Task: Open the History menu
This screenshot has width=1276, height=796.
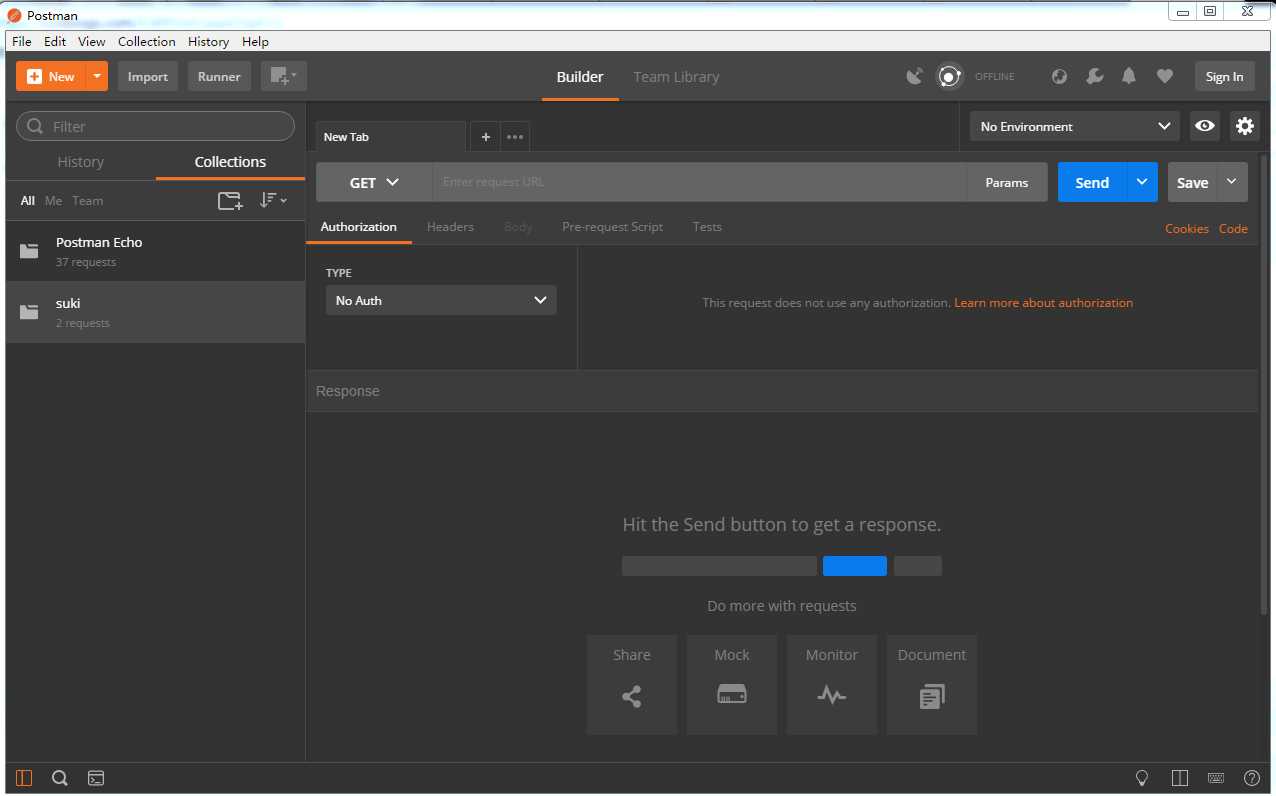Action: [208, 41]
